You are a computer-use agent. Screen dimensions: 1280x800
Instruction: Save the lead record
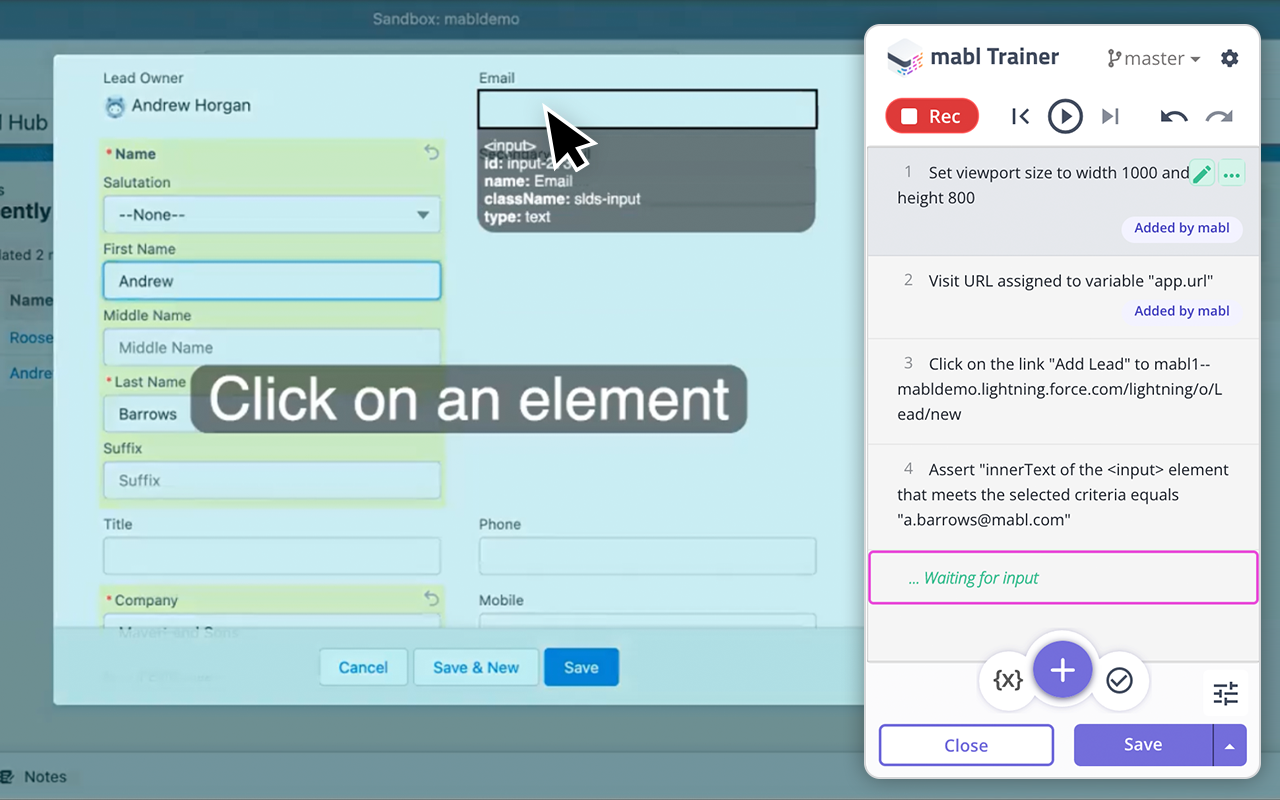(581, 667)
